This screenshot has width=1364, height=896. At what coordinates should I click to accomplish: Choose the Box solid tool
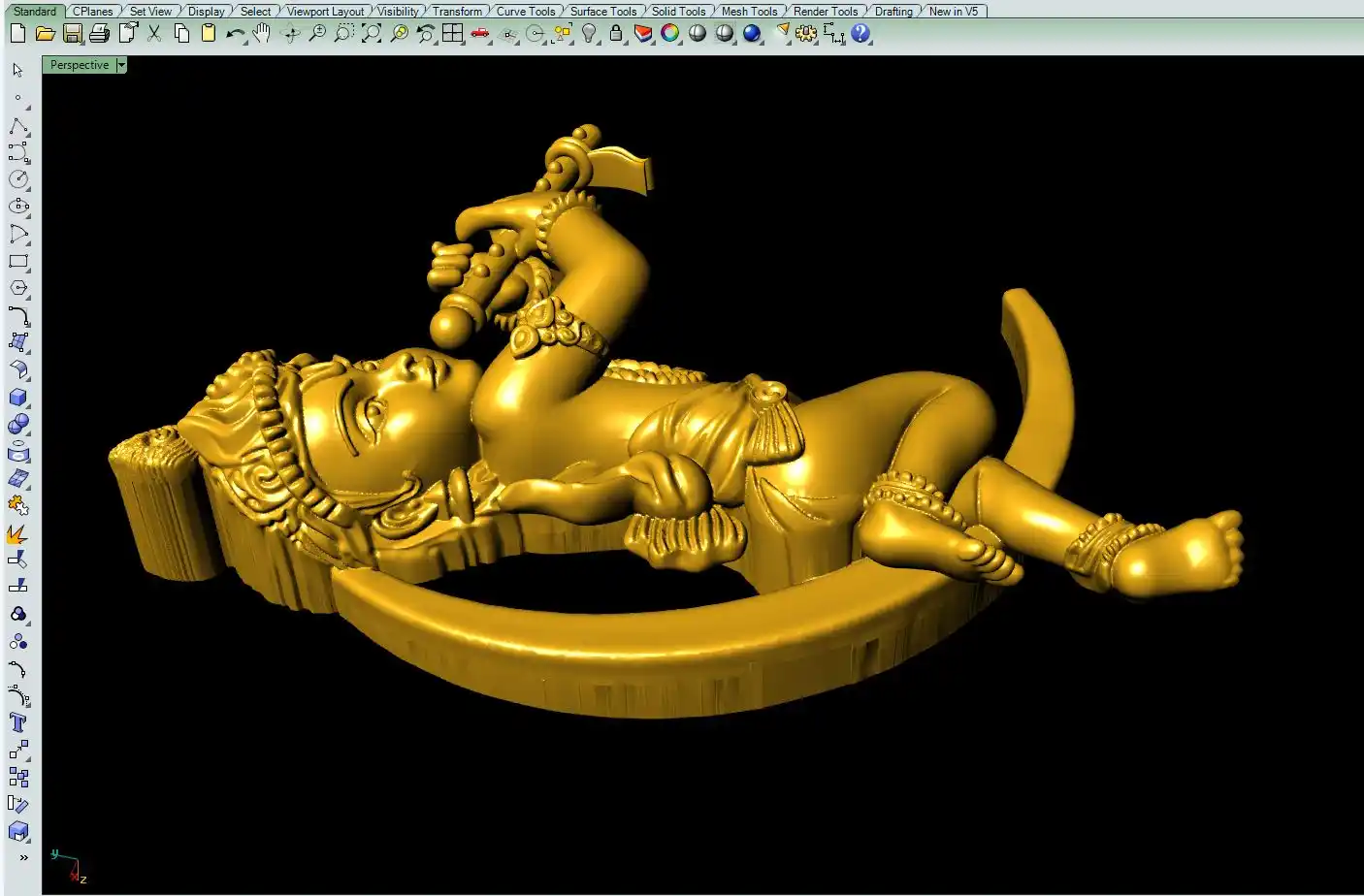pos(18,398)
